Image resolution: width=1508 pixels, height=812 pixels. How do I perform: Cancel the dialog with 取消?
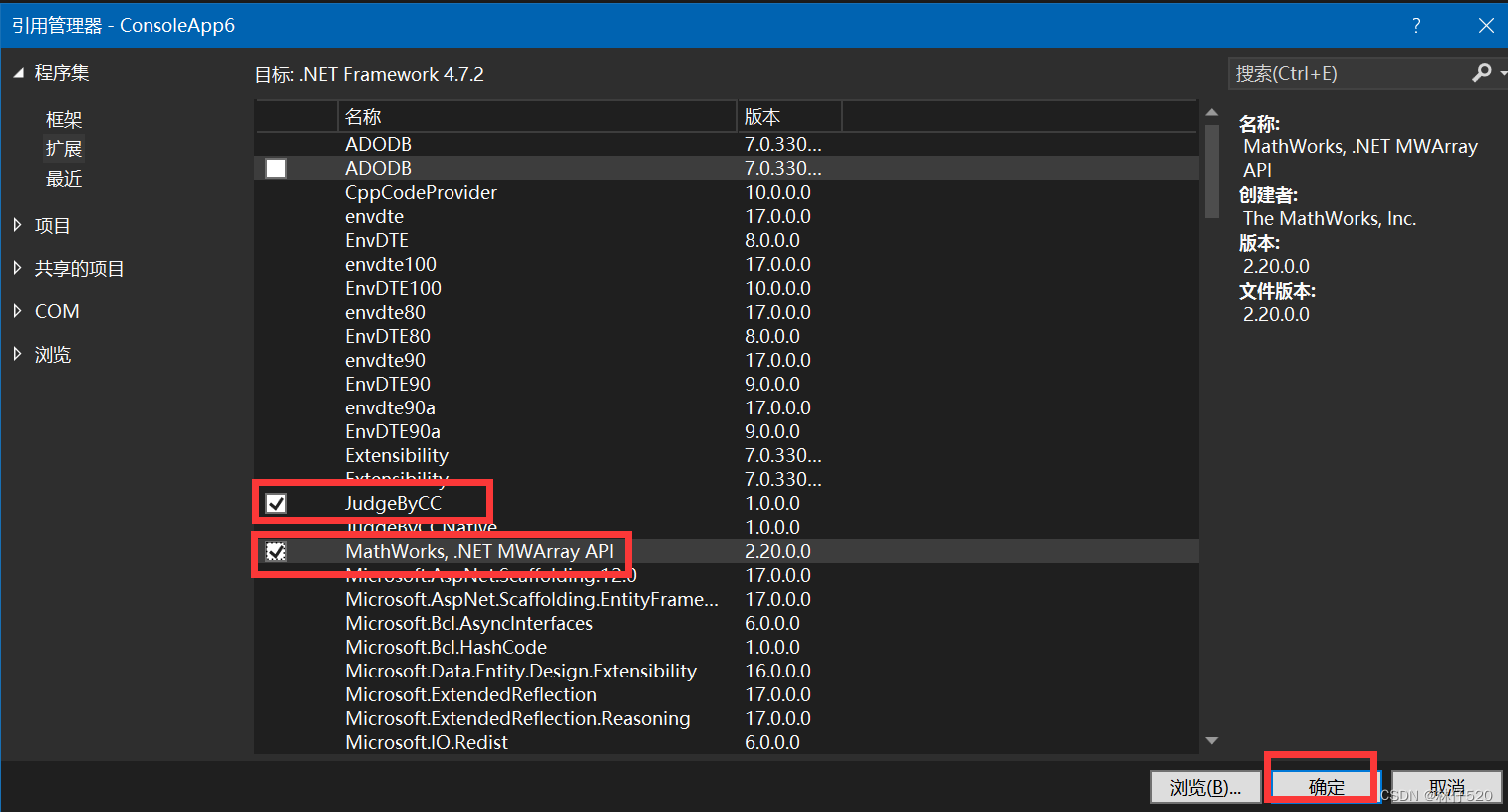point(1446,786)
